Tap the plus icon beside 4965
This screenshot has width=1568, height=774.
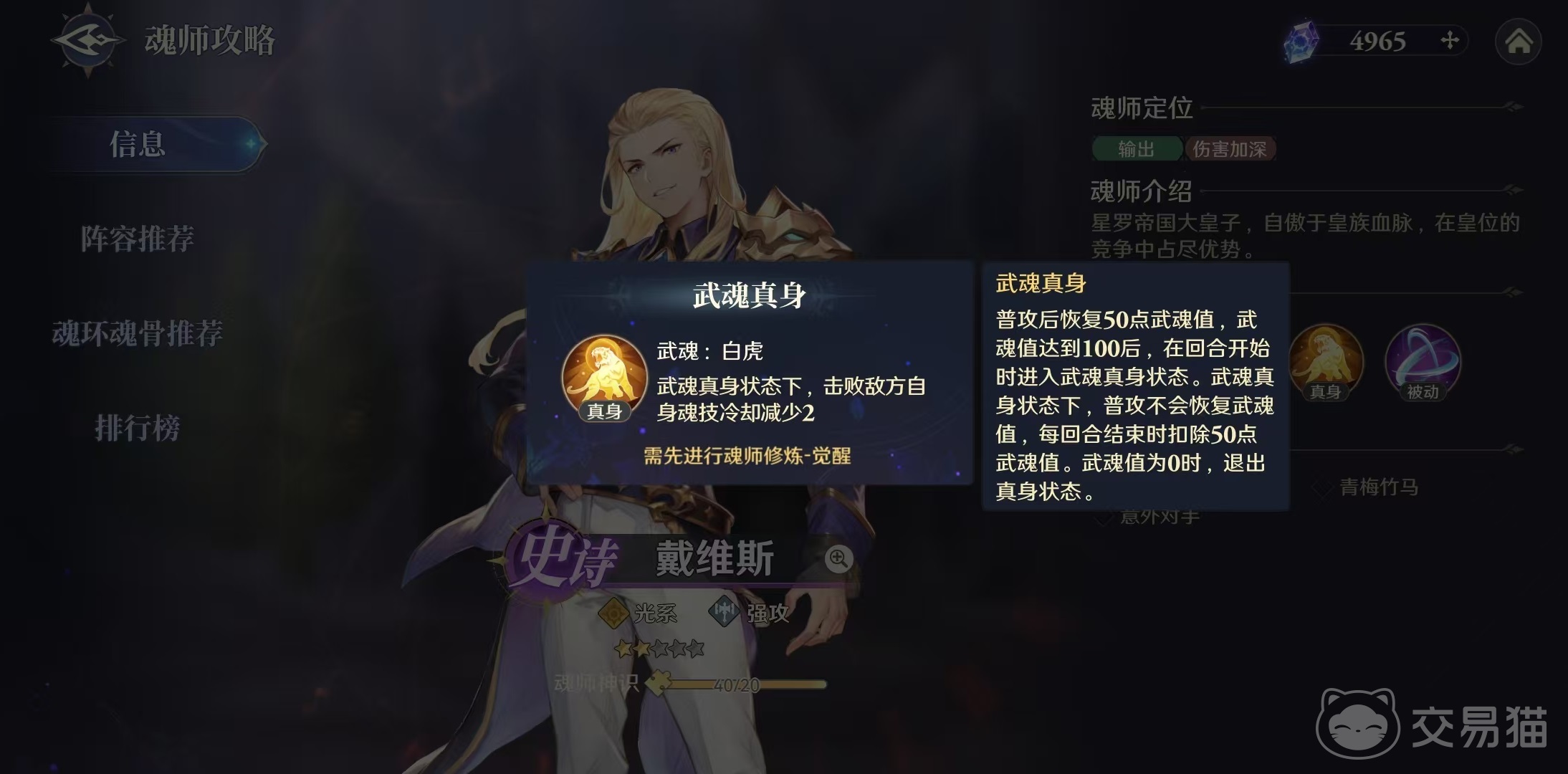click(1450, 41)
